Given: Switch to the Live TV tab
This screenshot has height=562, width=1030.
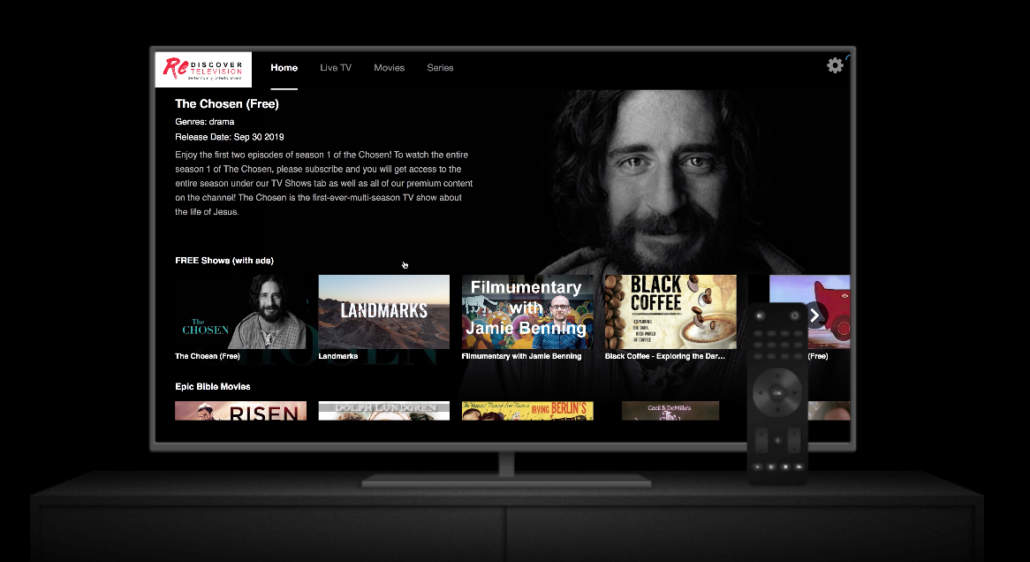Looking at the screenshot, I should click(x=336, y=68).
